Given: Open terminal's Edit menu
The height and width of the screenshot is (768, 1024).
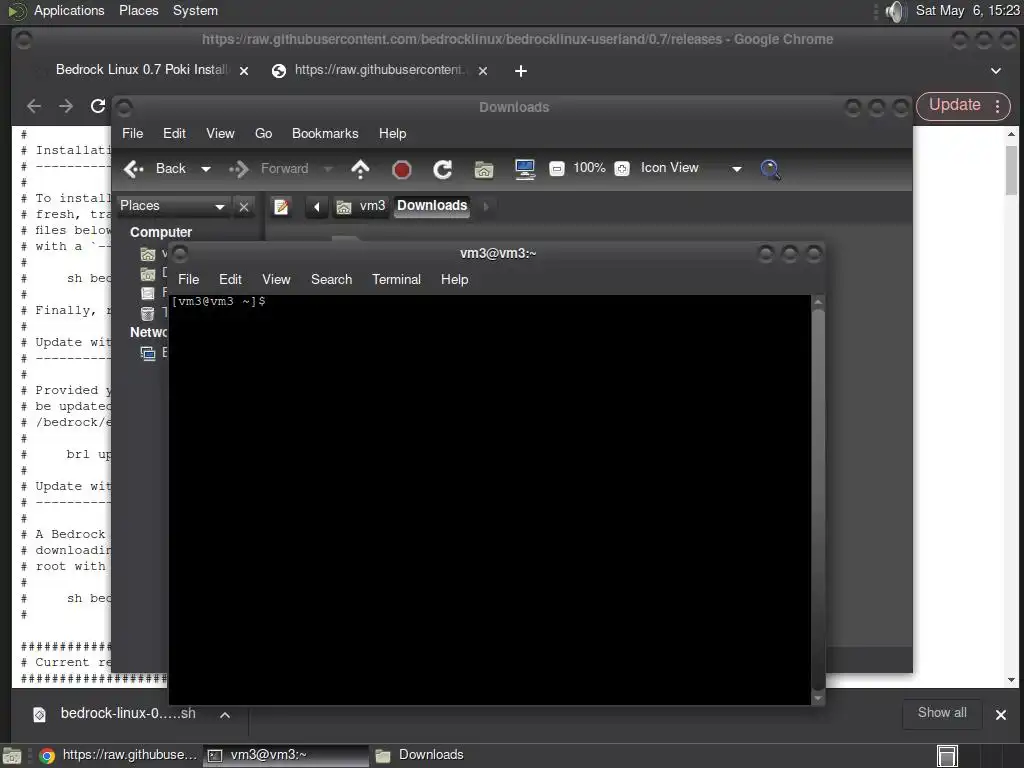Looking at the screenshot, I should pos(230,280).
